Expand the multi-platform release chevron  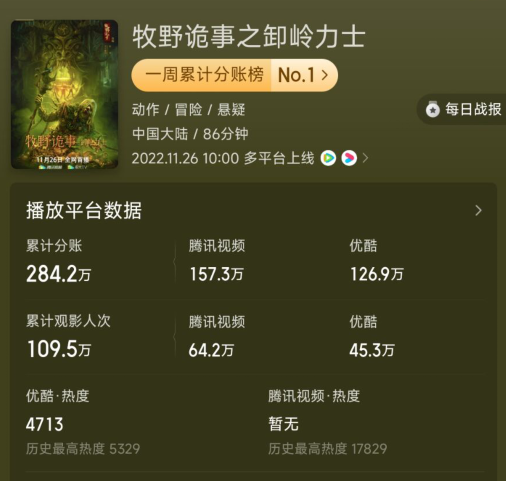[x=365, y=158]
